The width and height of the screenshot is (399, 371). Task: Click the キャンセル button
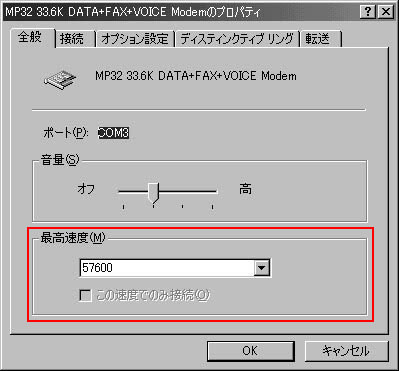click(346, 351)
